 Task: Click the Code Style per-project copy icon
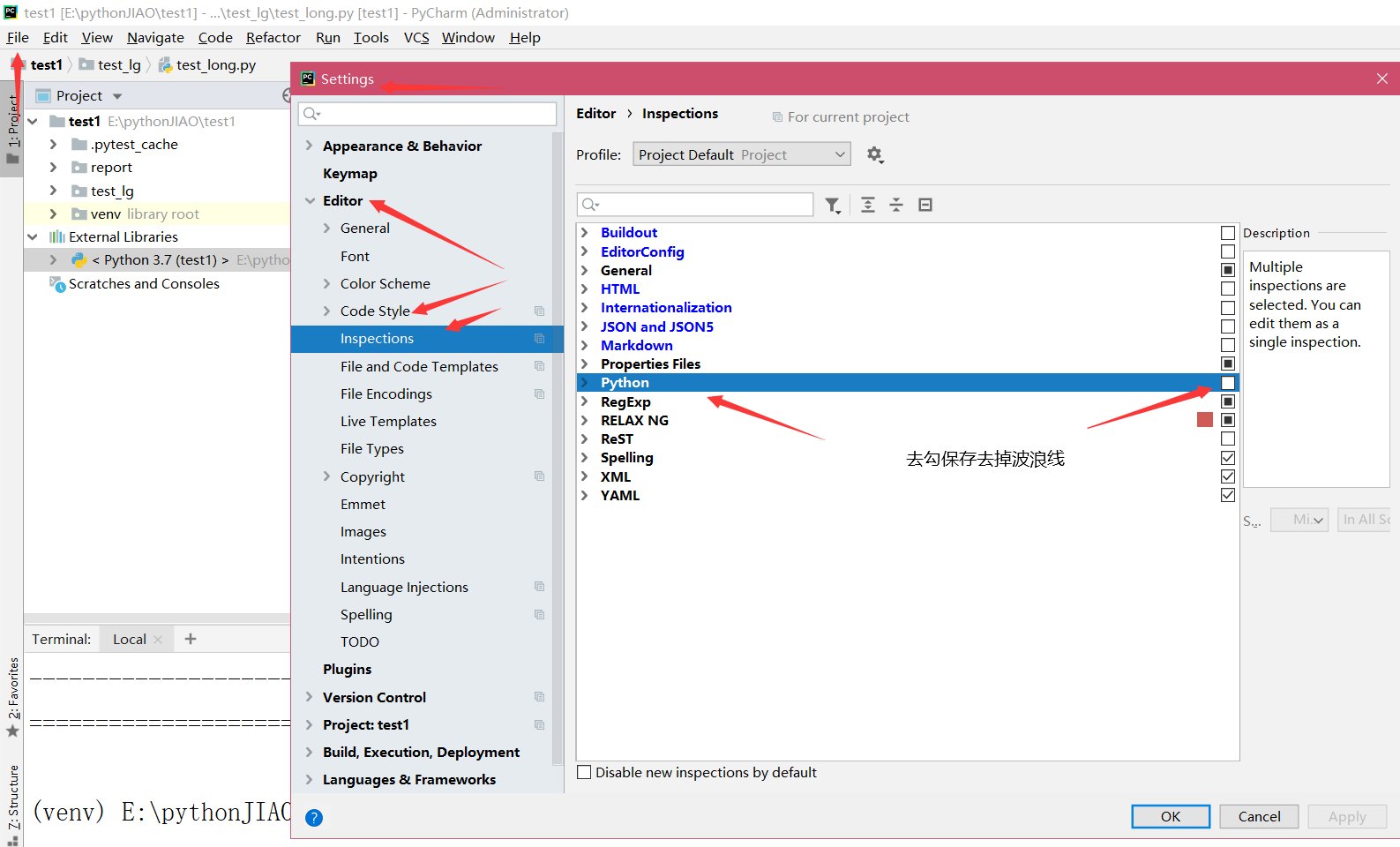pyautogui.click(x=539, y=311)
